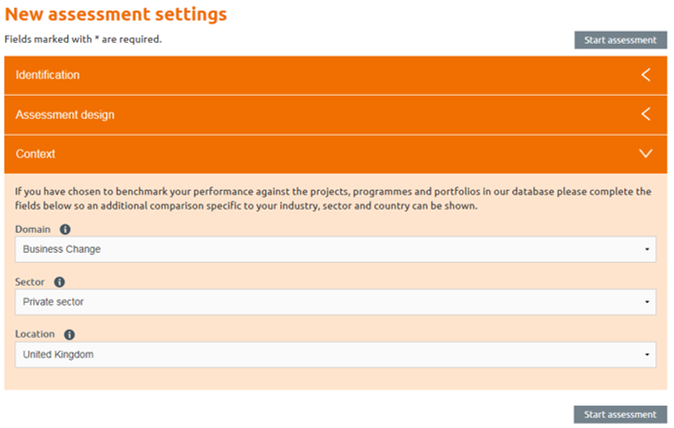
Task: Click the New assessment settings heading
Action: pos(116,14)
